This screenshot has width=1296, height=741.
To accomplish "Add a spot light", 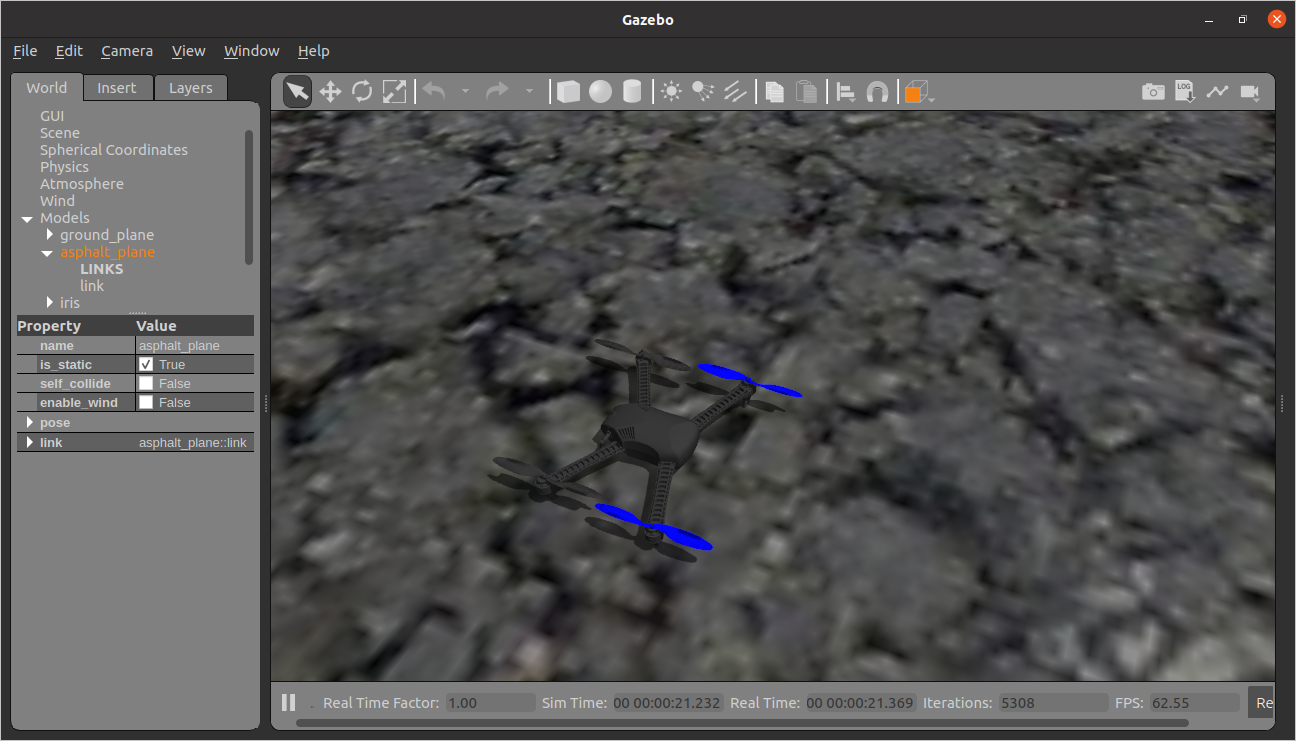I will (x=703, y=92).
